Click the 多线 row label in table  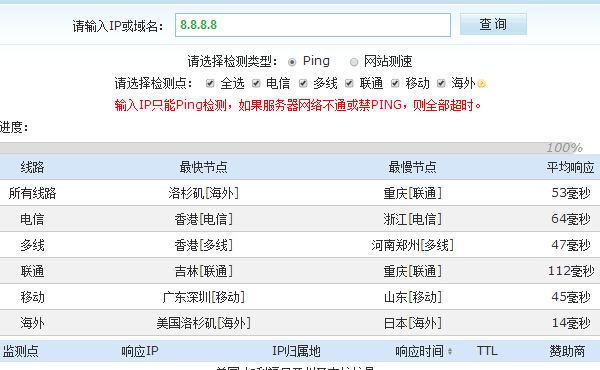32,245
